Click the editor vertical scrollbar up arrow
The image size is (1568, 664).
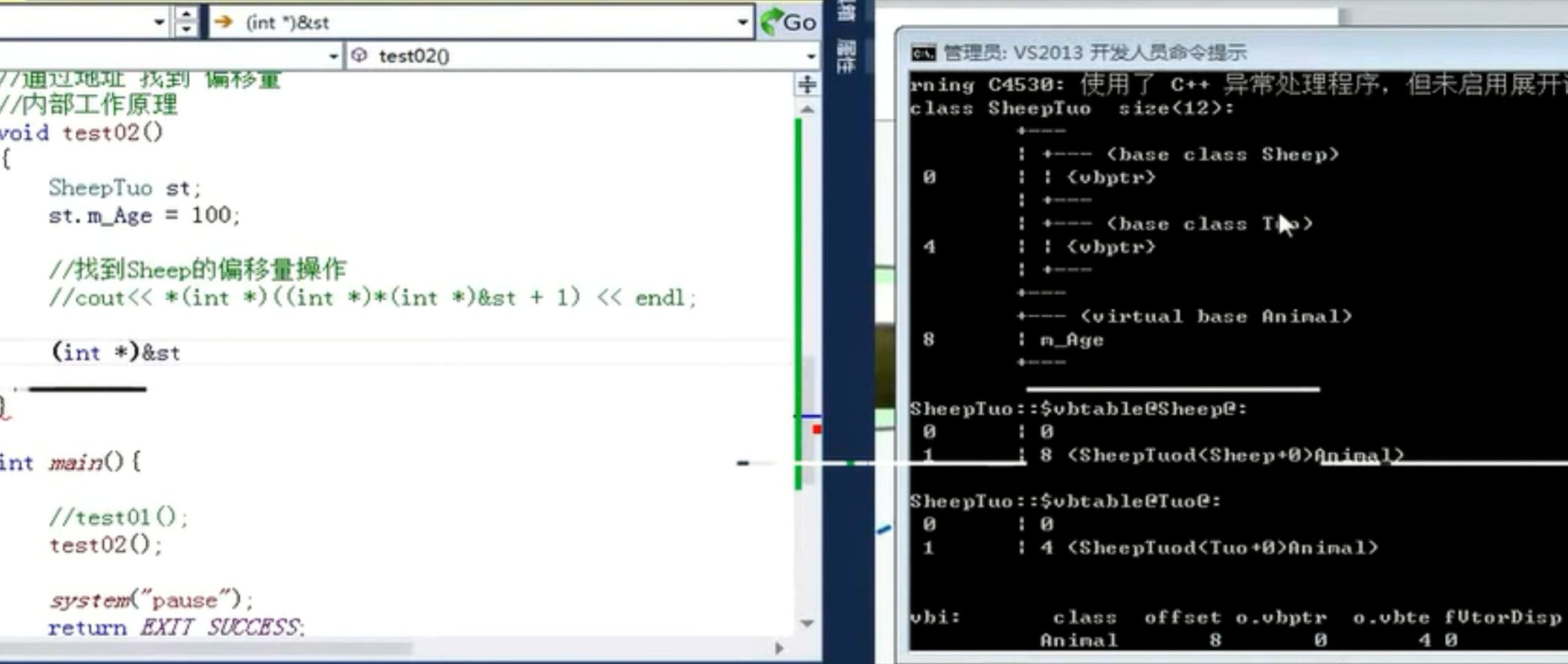[807, 110]
